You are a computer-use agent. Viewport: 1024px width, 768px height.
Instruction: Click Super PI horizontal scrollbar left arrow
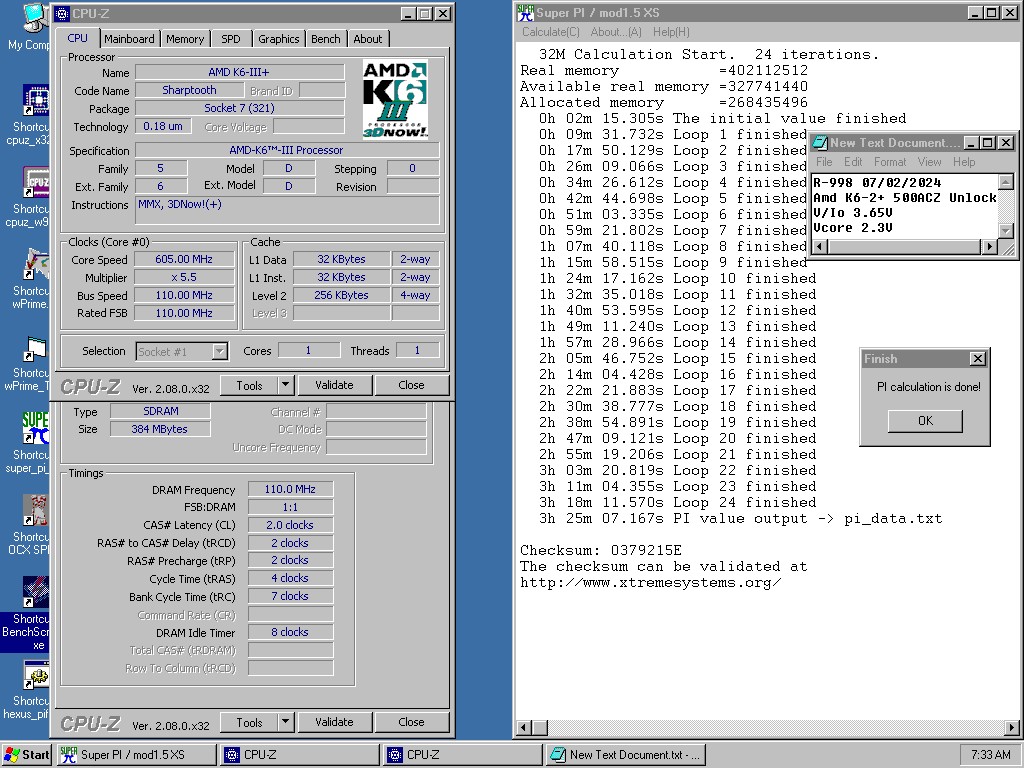(524, 727)
